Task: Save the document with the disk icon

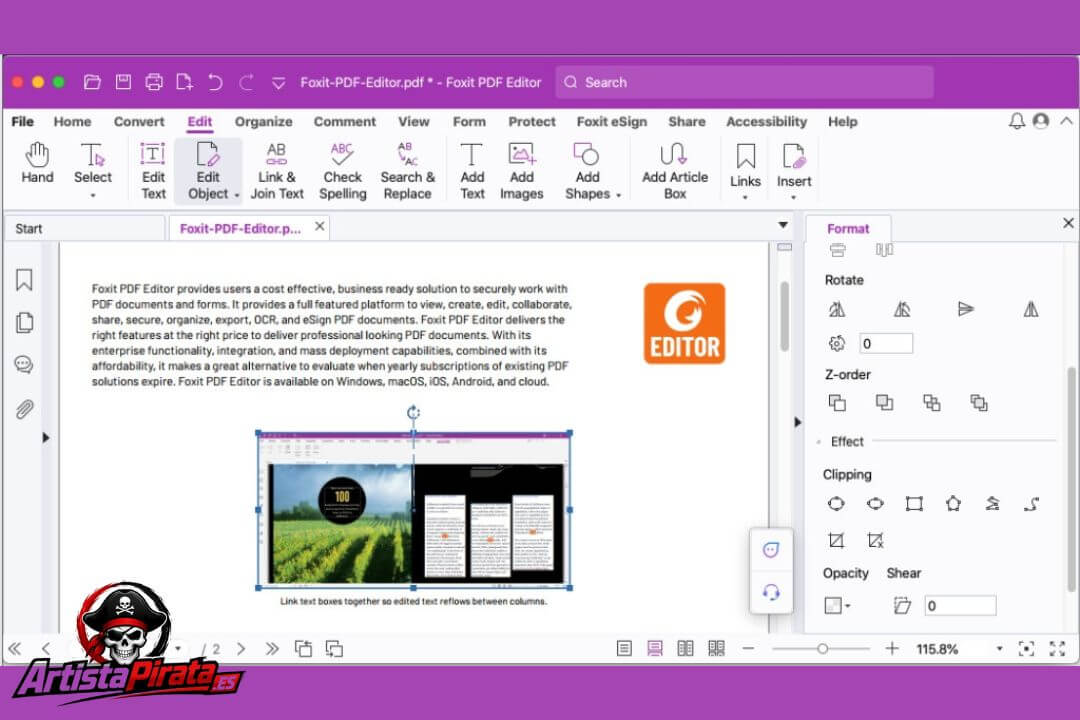Action: click(x=123, y=82)
